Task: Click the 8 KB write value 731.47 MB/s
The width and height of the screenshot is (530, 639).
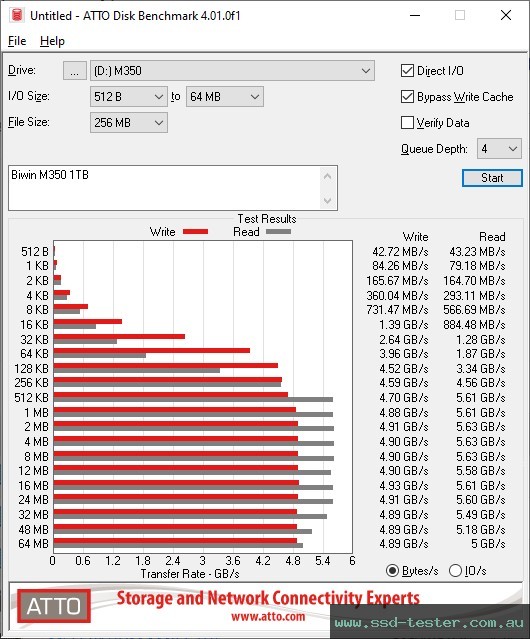Action: point(397,310)
